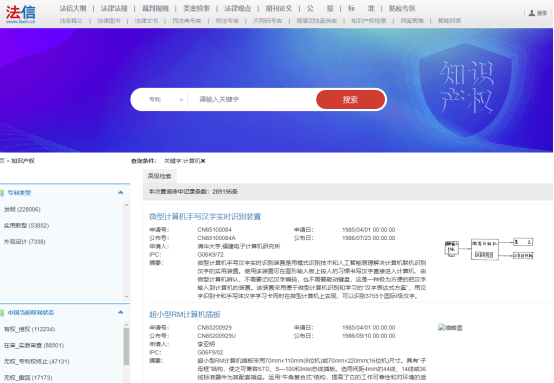
Task: Filter by 有权_授权 (112234) status
Action: click(29, 329)
